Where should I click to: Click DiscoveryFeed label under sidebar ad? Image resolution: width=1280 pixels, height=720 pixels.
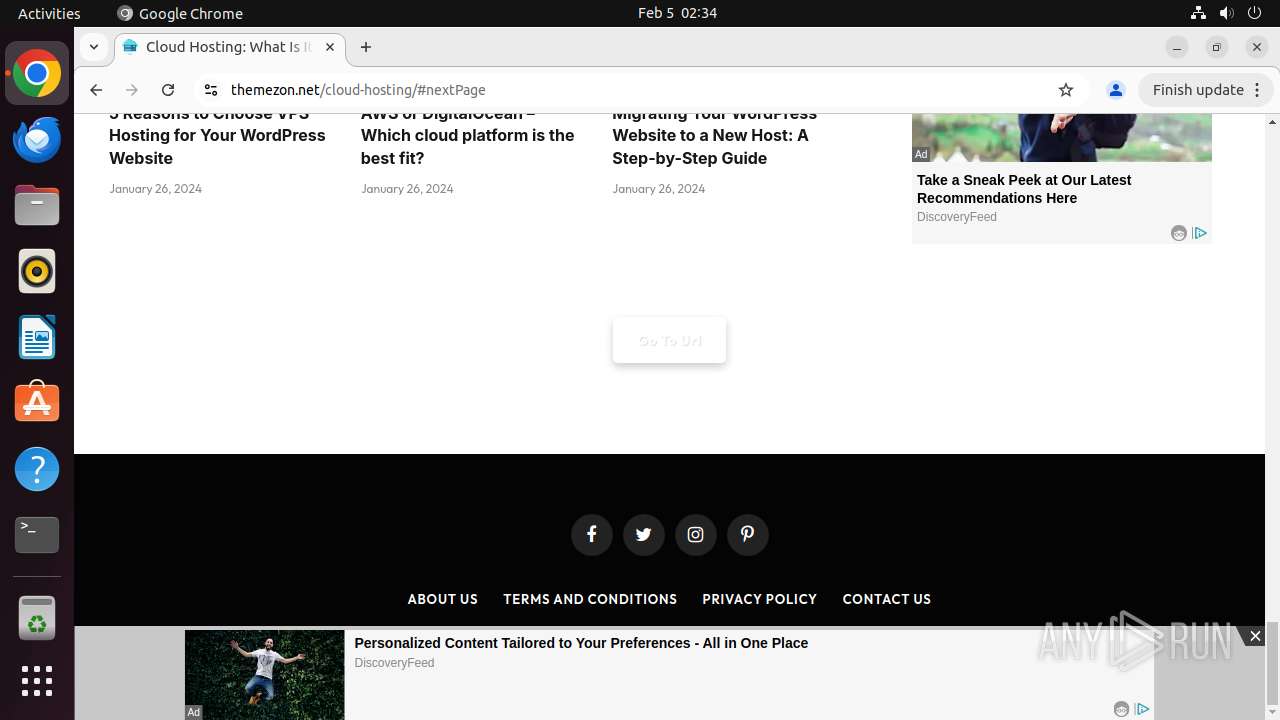[x=956, y=217]
